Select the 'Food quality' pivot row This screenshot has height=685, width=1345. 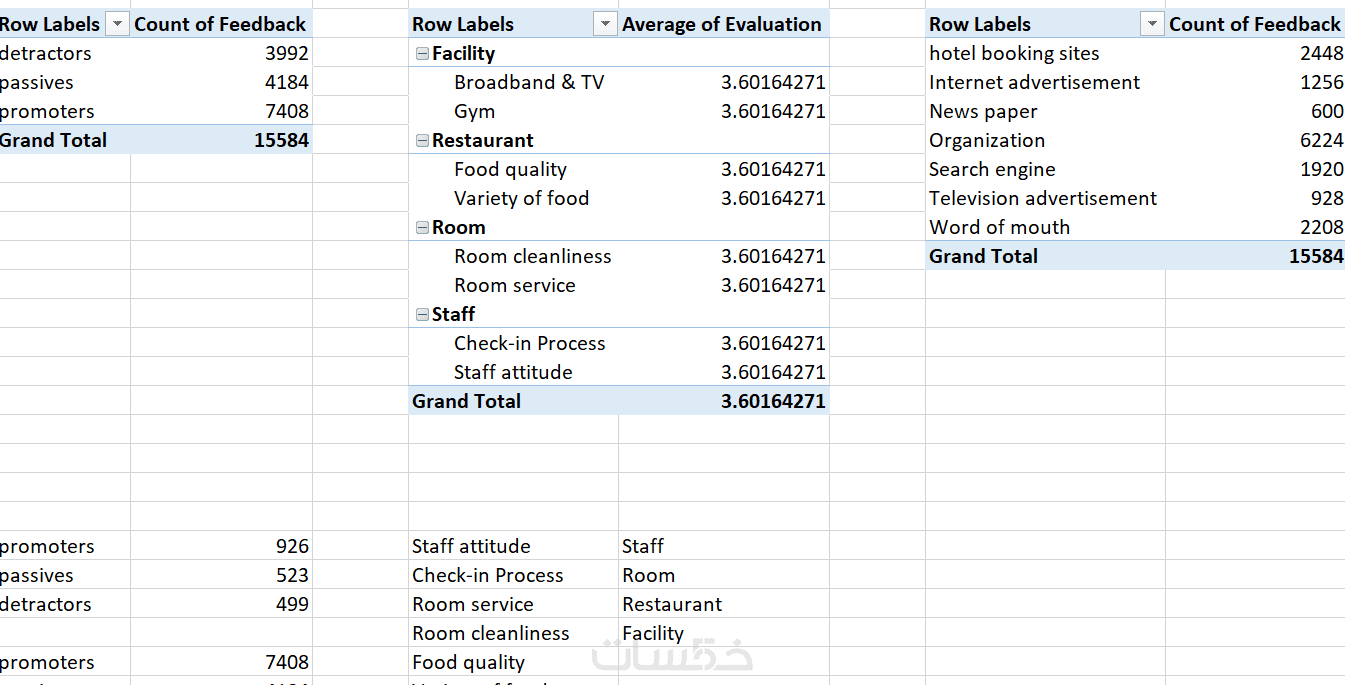tap(619, 169)
